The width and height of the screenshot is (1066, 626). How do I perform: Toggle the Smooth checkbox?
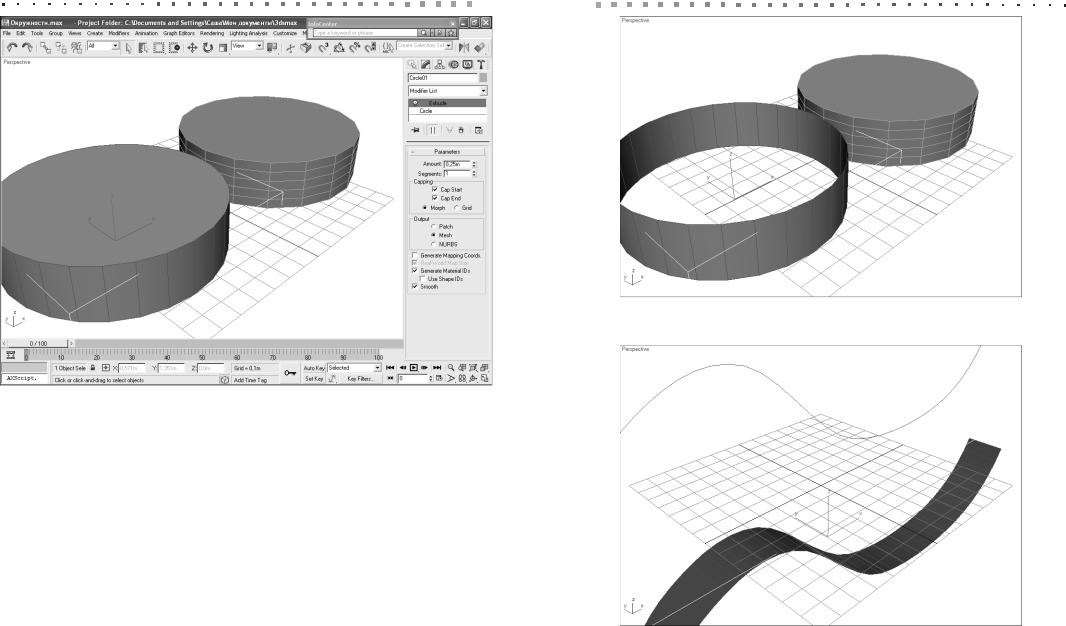click(415, 287)
